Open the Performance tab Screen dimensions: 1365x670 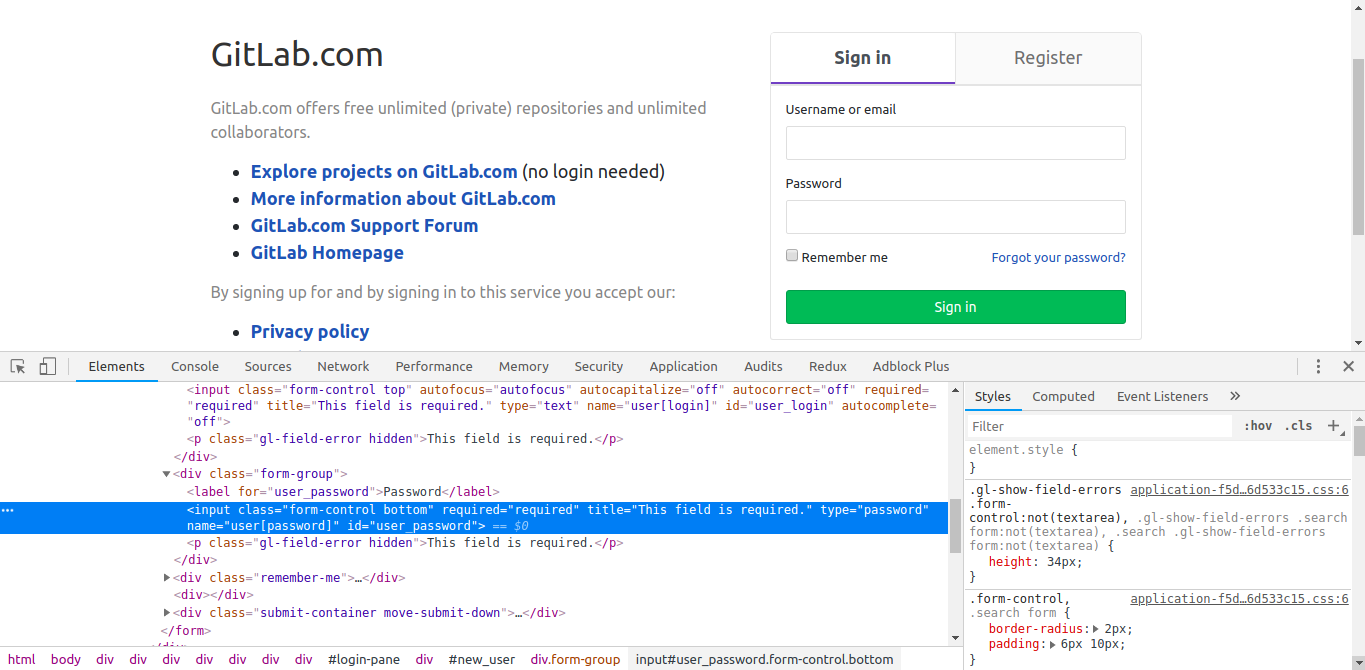[x=434, y=367]
